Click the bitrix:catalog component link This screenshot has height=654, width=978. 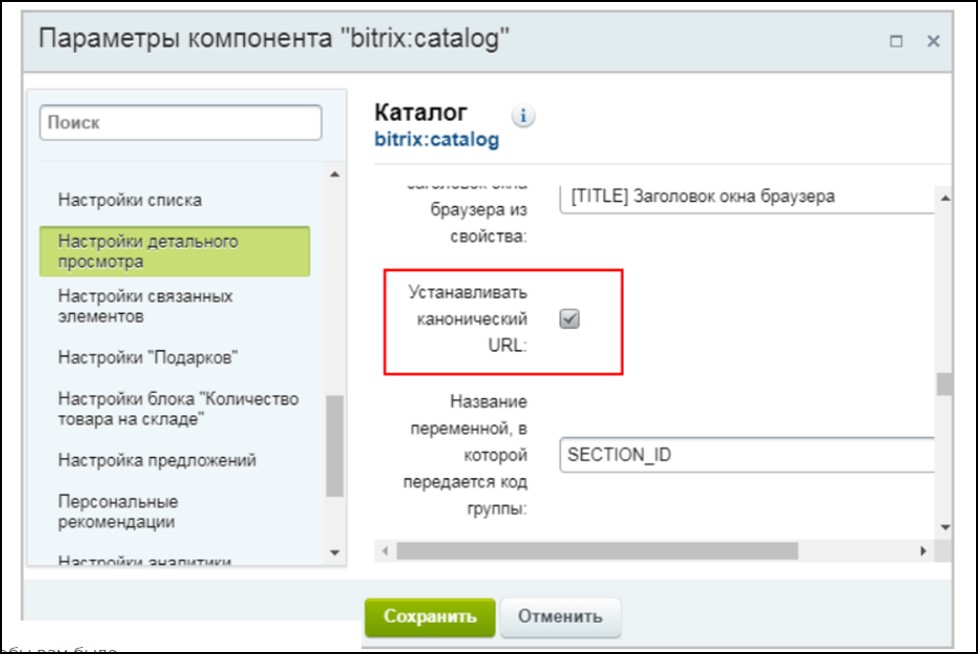click(437, 140)
